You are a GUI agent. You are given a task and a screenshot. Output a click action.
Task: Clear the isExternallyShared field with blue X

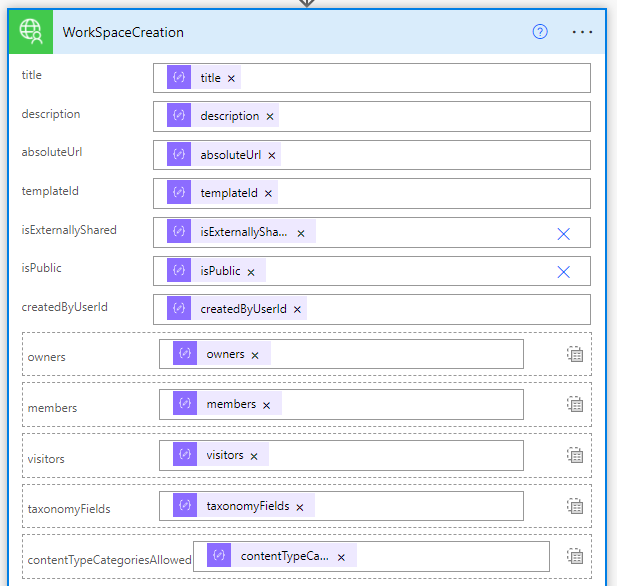[x=563, y=233]
